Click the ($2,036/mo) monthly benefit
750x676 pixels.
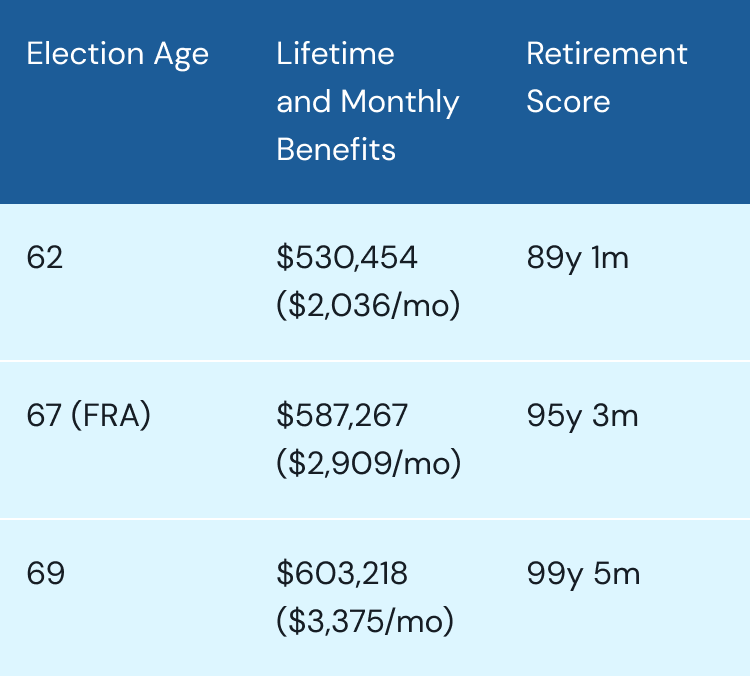(x=368, y=306)
